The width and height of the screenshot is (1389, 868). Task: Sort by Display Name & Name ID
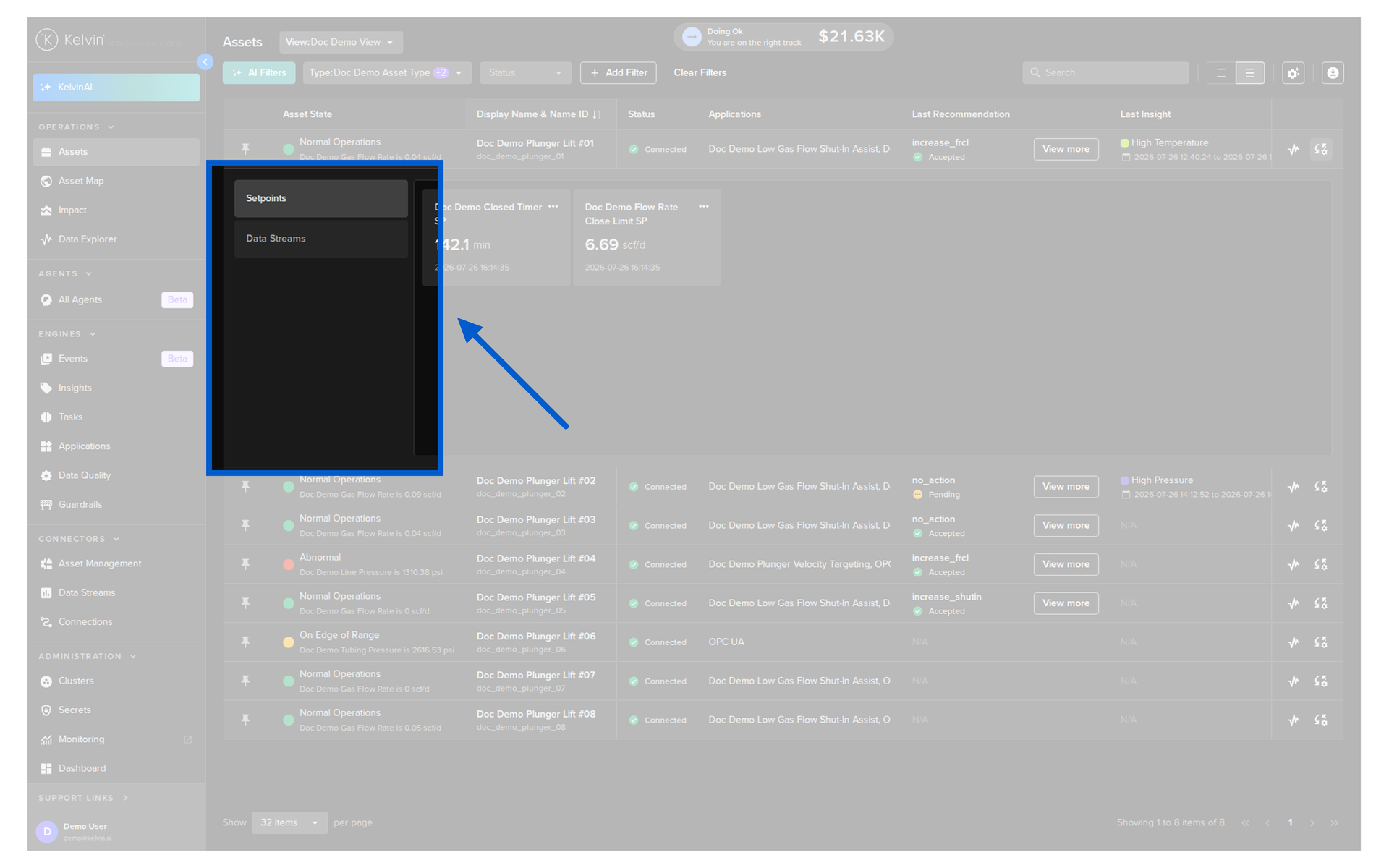pyautogui.click(x=538, y=114)
